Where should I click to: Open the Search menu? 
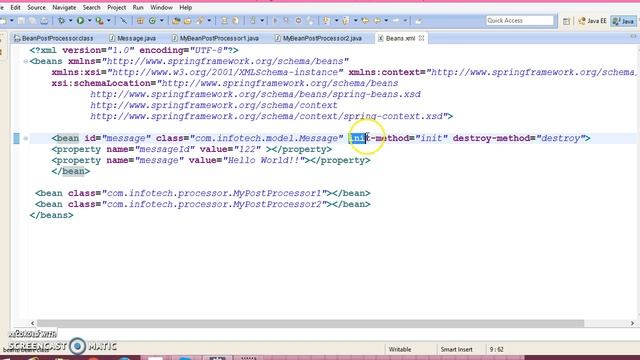pos(91,7)
